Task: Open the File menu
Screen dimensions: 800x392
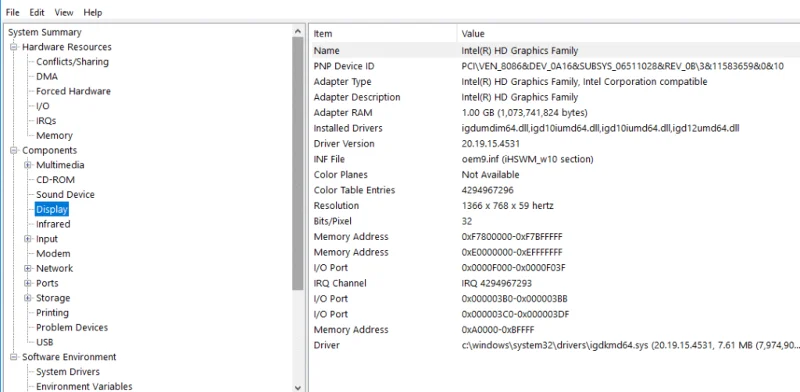Action: pyautogui.click(x=13, y=12)
